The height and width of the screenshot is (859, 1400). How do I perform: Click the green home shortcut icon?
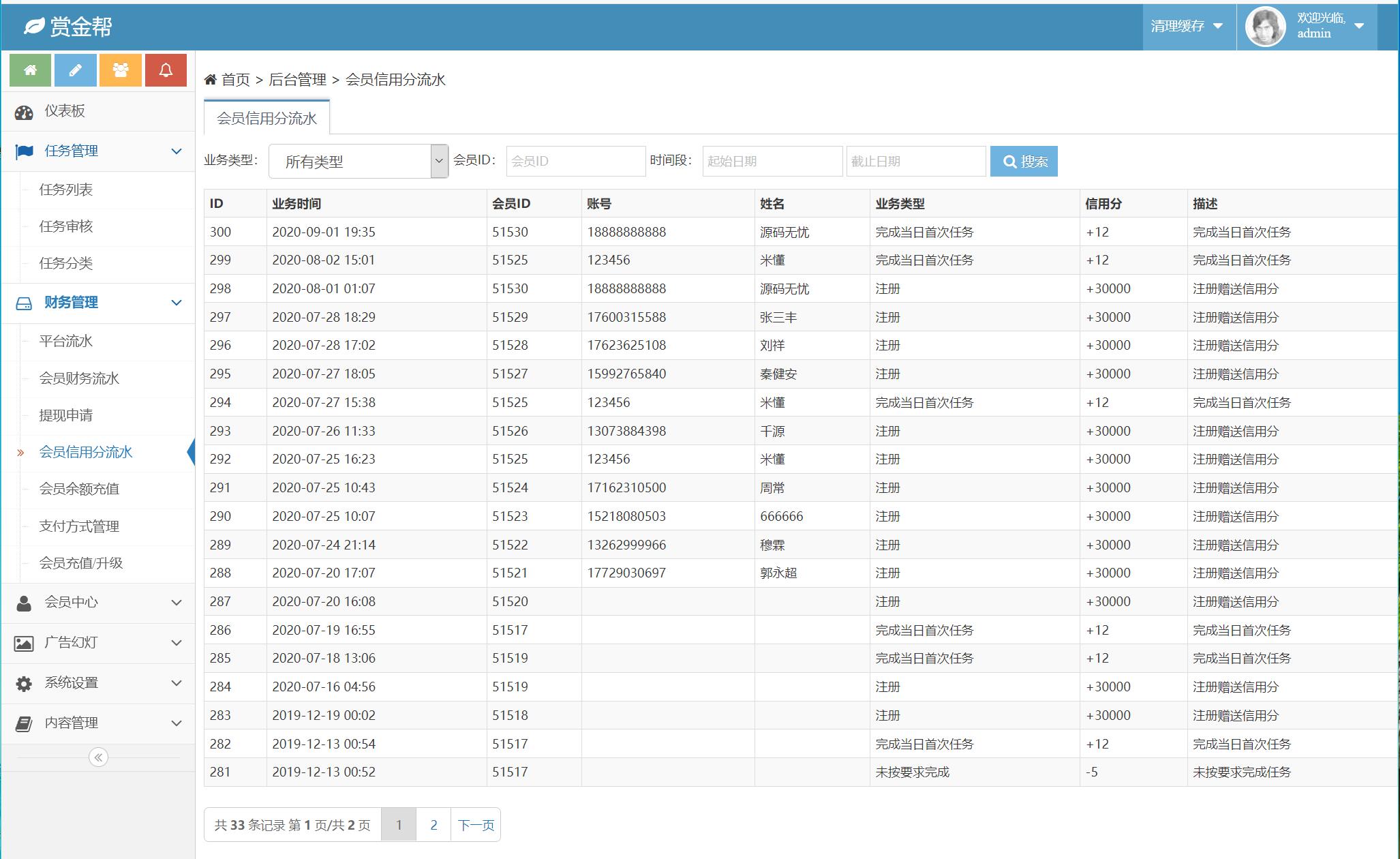[30, 70]
